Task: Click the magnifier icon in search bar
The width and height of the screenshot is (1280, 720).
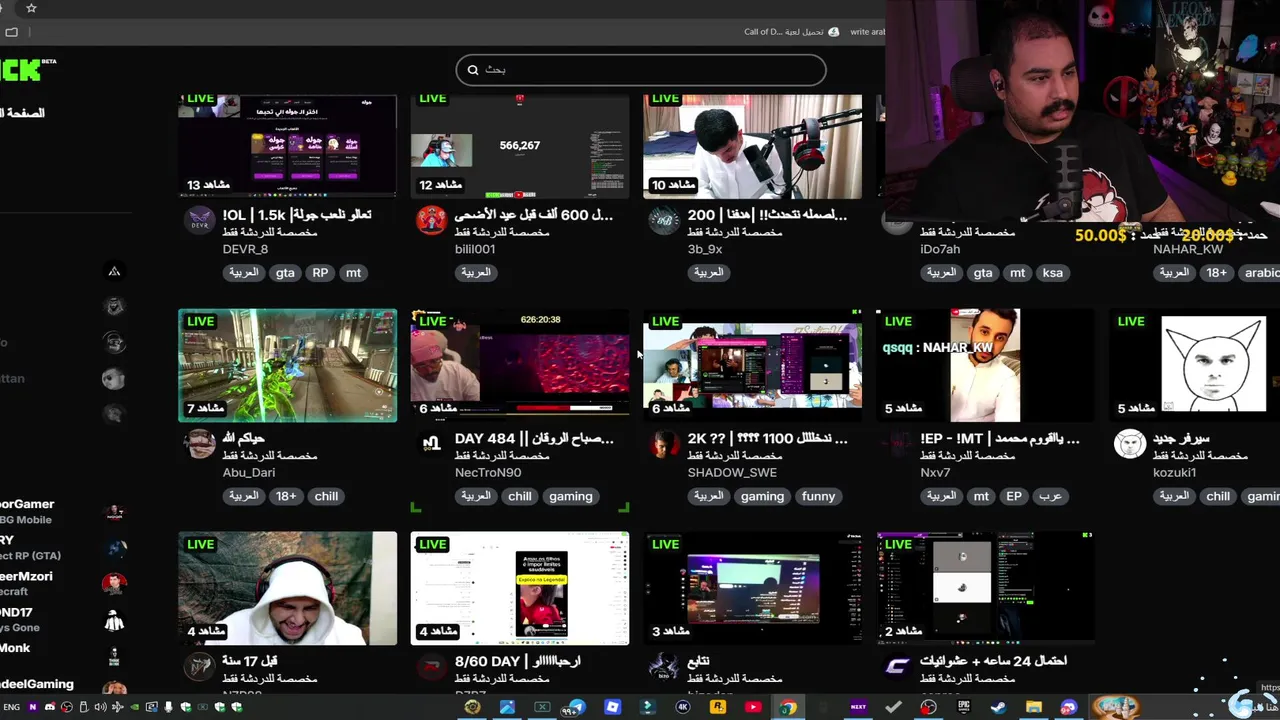Action: (473, 70)
